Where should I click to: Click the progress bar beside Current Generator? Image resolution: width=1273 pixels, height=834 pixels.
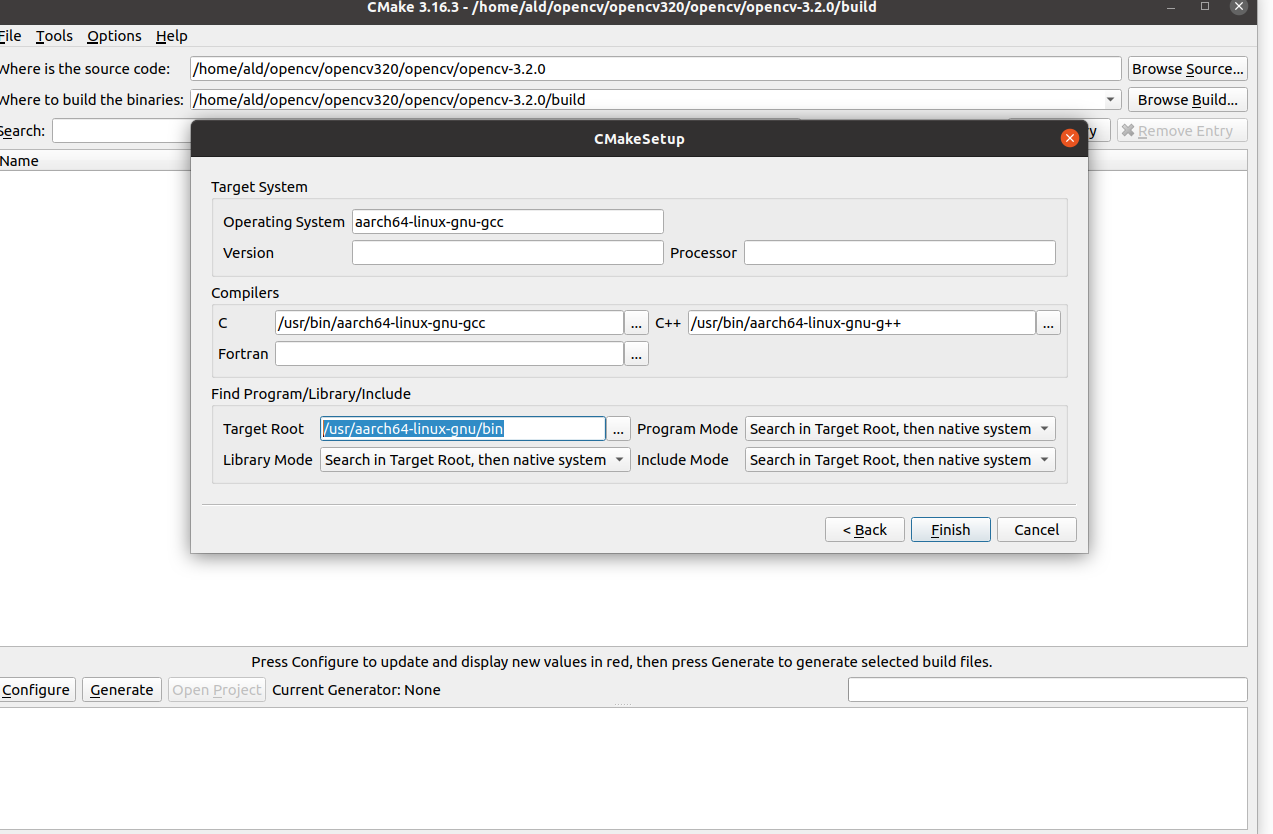(1047, 690)
